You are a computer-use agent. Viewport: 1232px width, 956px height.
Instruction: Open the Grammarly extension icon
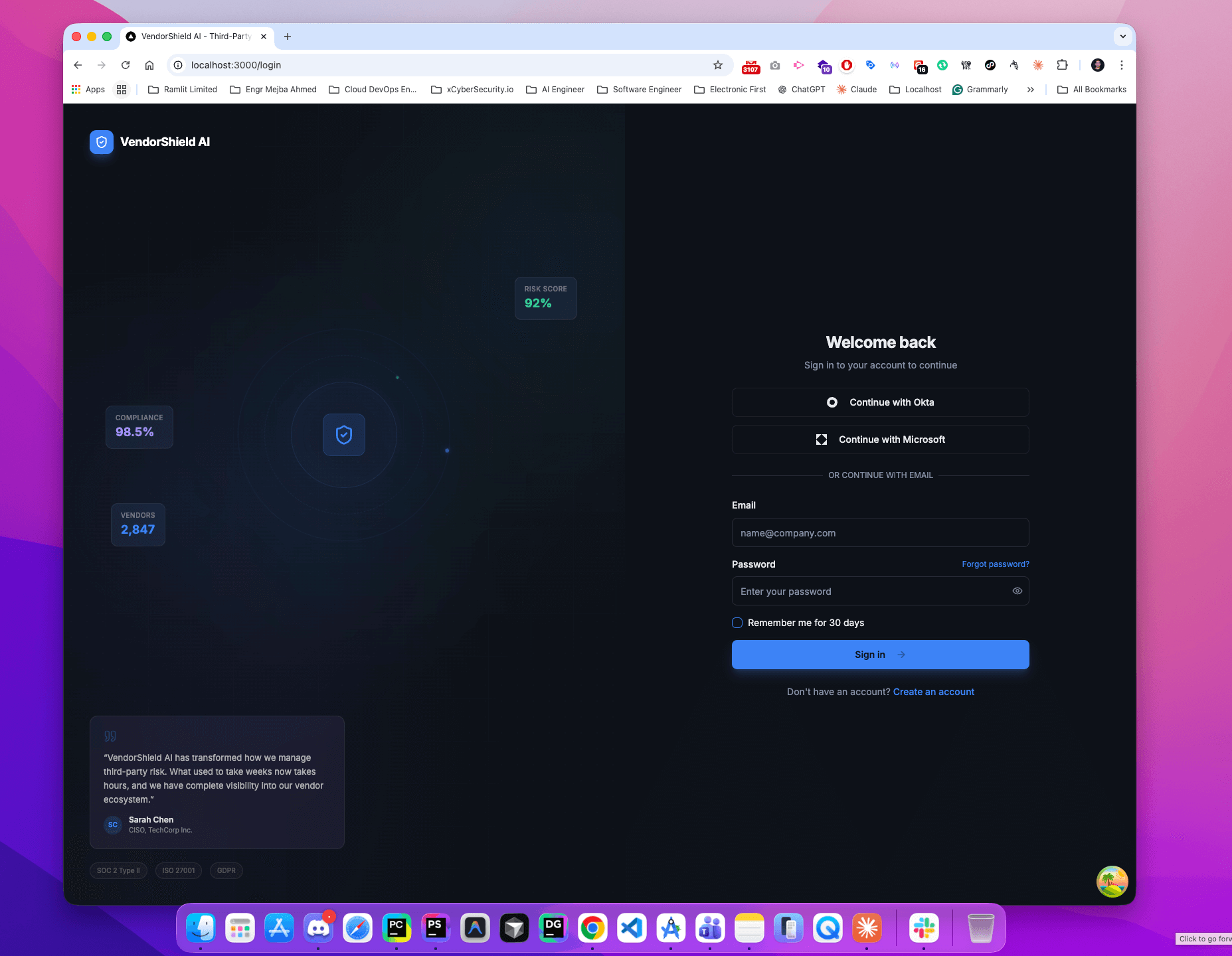(958, 89)
